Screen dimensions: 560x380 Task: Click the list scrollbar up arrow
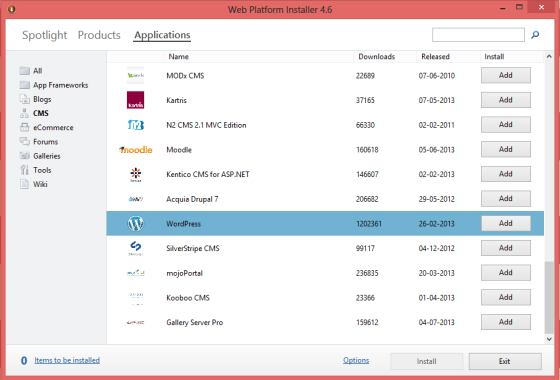(x=549, y=56)
